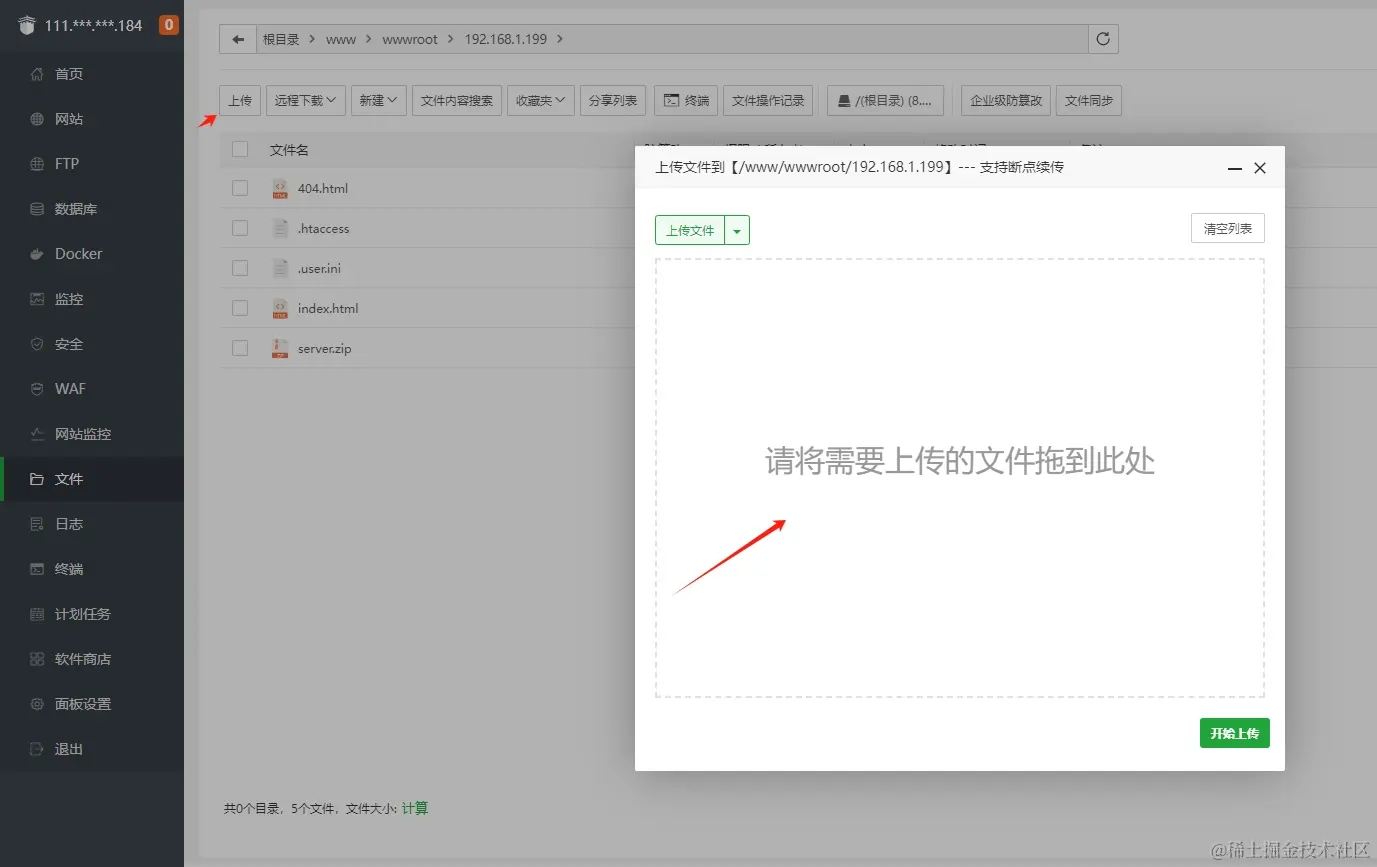
Task: Click the orange notification badge 0
Action: 169,25
